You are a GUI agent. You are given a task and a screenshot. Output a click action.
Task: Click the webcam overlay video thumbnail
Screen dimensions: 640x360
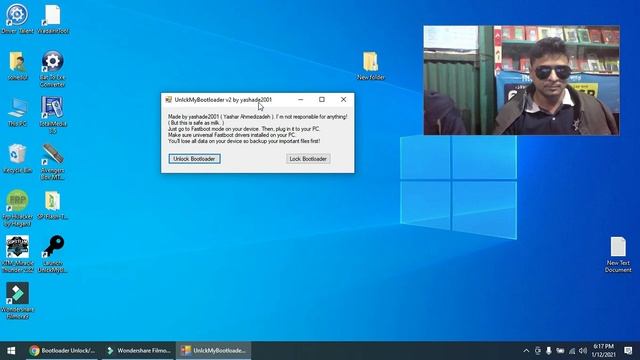coord(521,80)
